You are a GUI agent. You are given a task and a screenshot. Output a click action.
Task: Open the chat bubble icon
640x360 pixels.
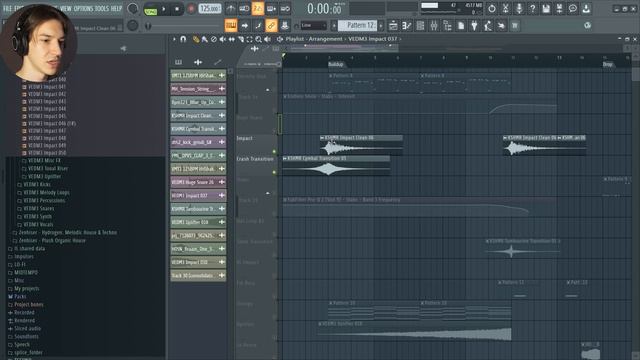[x=573, y=9]
